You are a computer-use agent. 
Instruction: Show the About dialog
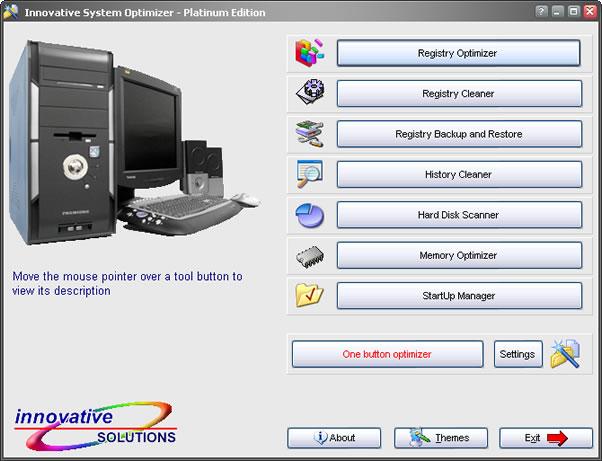(x=334, y=438)
